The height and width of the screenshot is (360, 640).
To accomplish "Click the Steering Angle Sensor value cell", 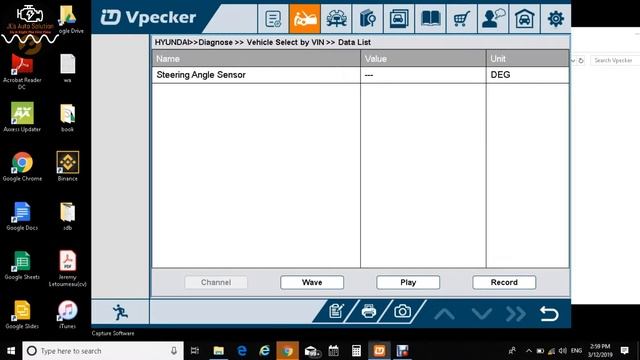I will click(423, 75).
